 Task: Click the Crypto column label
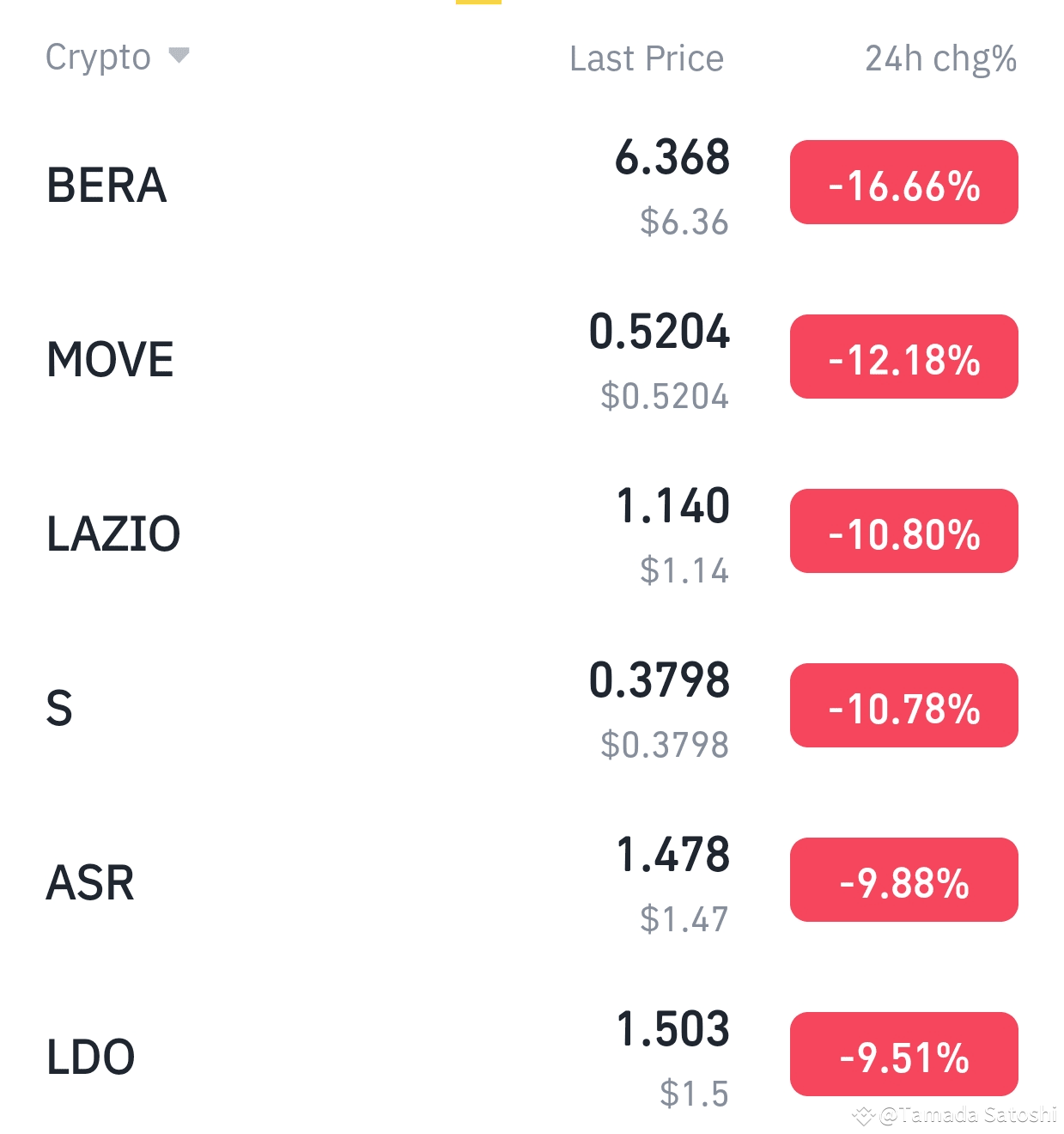pos(98,58)
